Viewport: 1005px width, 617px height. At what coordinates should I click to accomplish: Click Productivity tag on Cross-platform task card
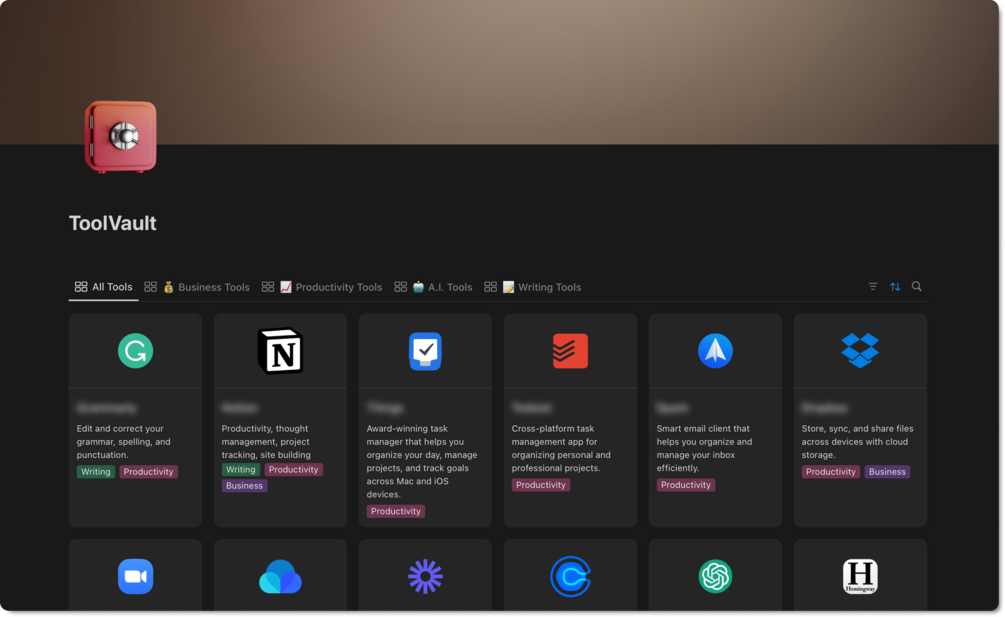tap(541, 485)
